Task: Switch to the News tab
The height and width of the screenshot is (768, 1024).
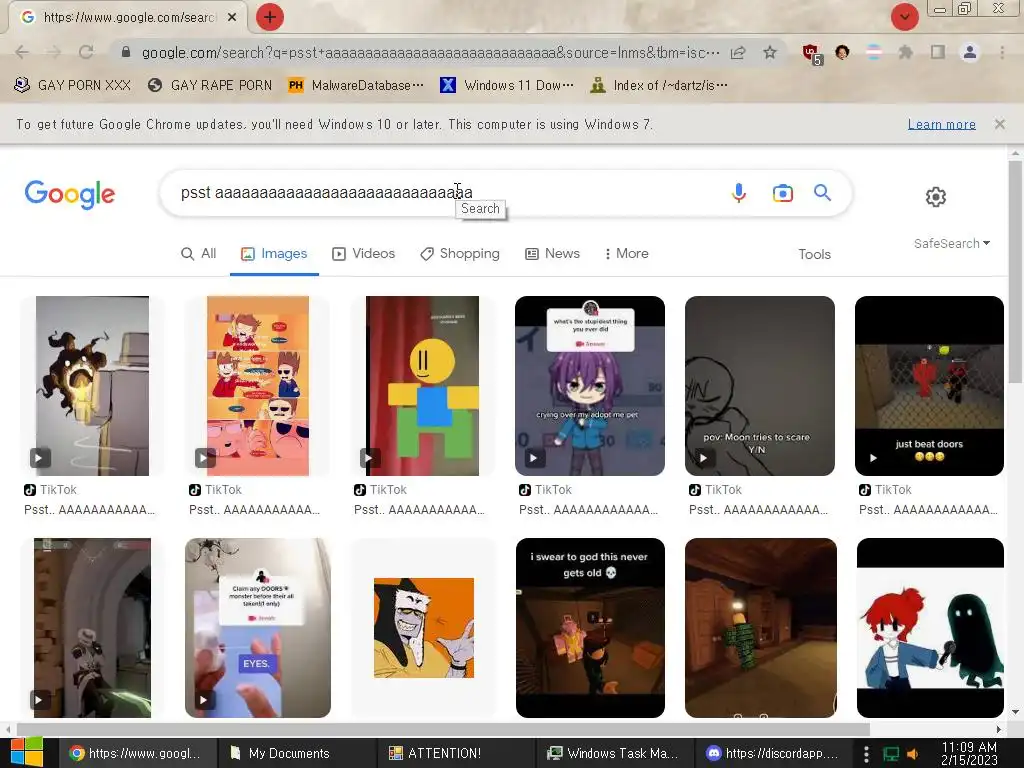Action: (552, 253)
